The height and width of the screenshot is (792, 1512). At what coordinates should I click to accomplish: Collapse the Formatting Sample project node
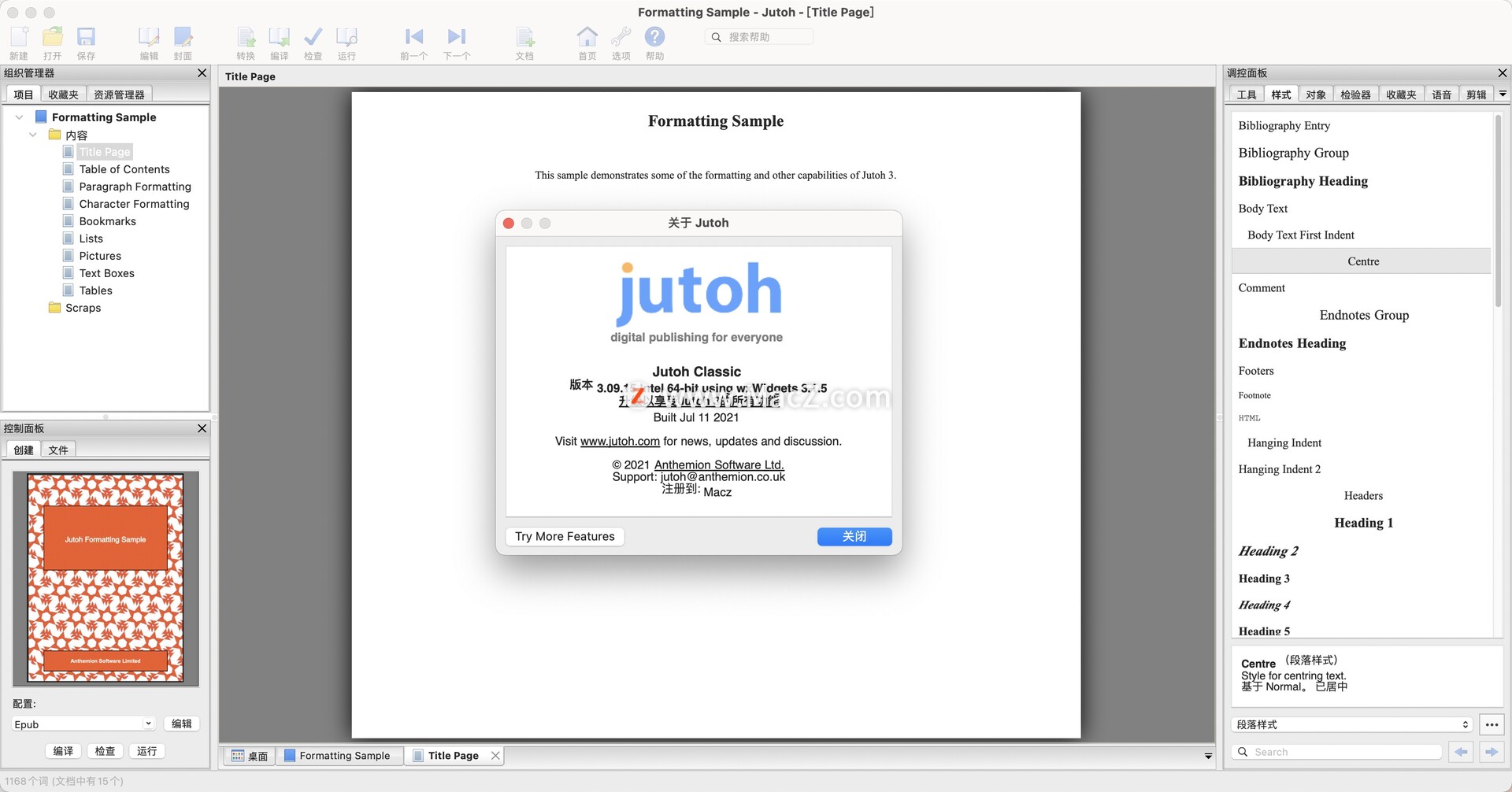(x=19, y=117)
